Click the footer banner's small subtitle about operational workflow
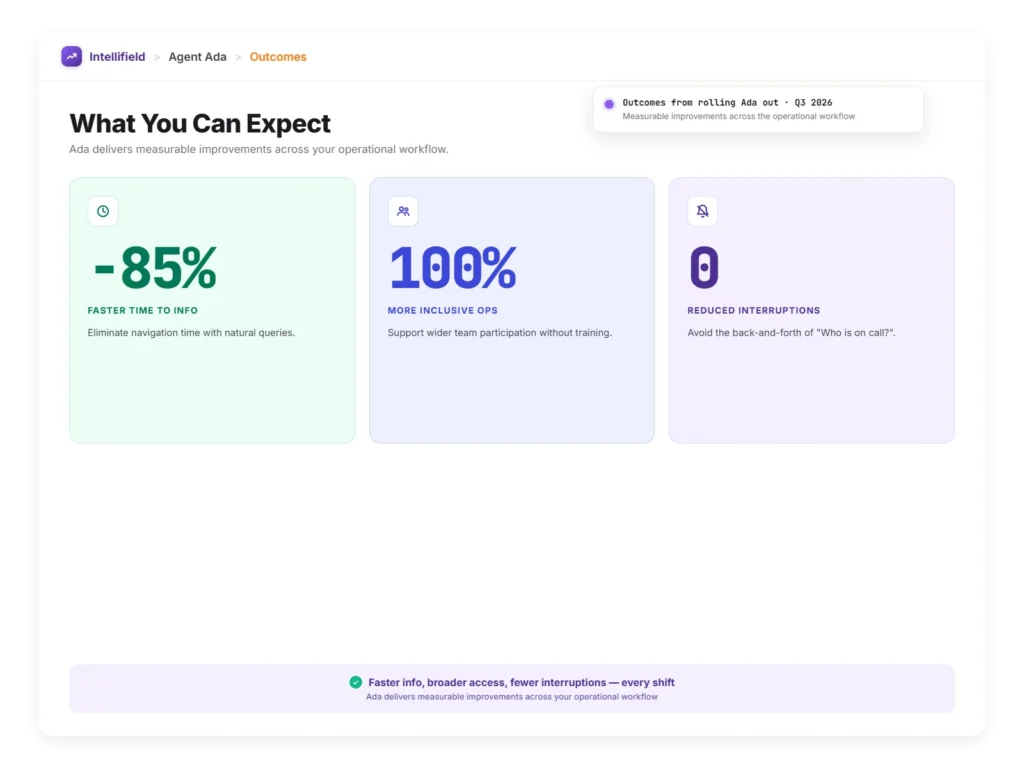Viewport: 1024px width, 768px height. click(512, 697)
